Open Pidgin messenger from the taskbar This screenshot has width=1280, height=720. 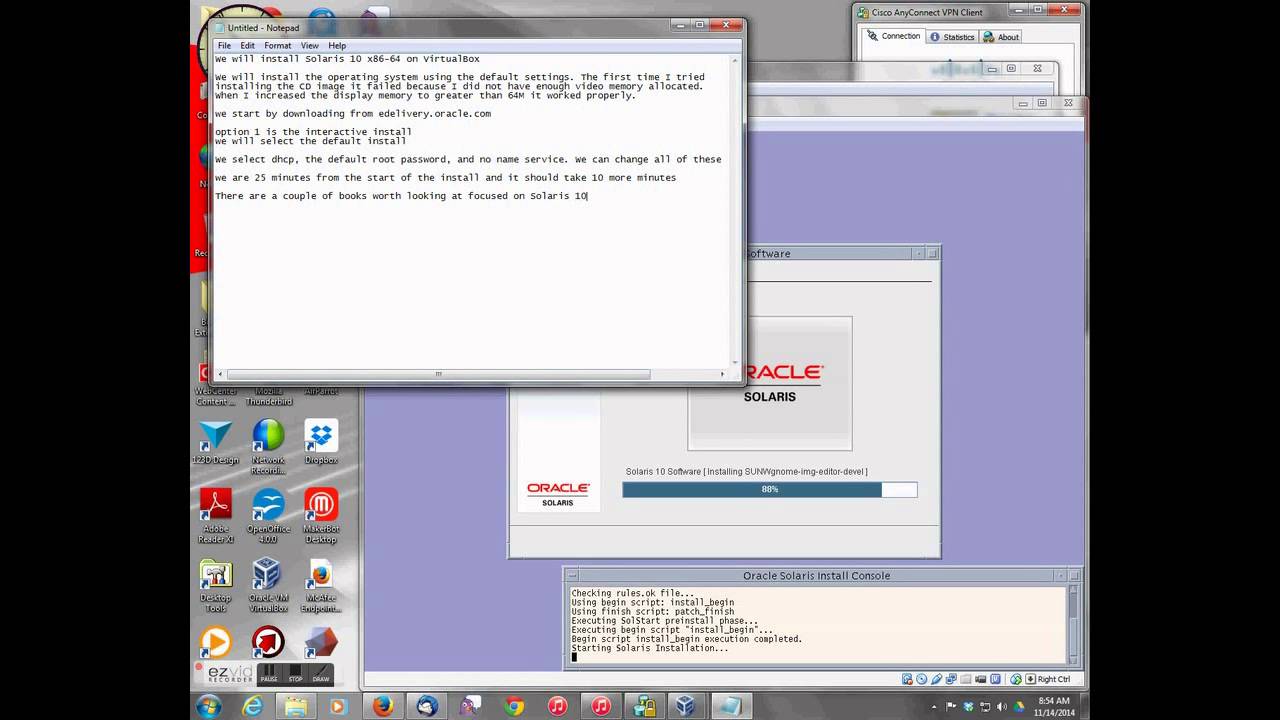click(x=470, y=706)
